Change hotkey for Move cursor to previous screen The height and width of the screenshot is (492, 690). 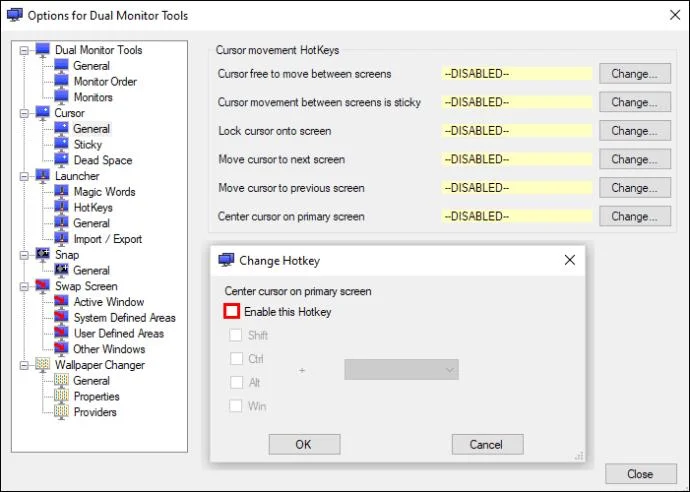[x=635, y=188]
